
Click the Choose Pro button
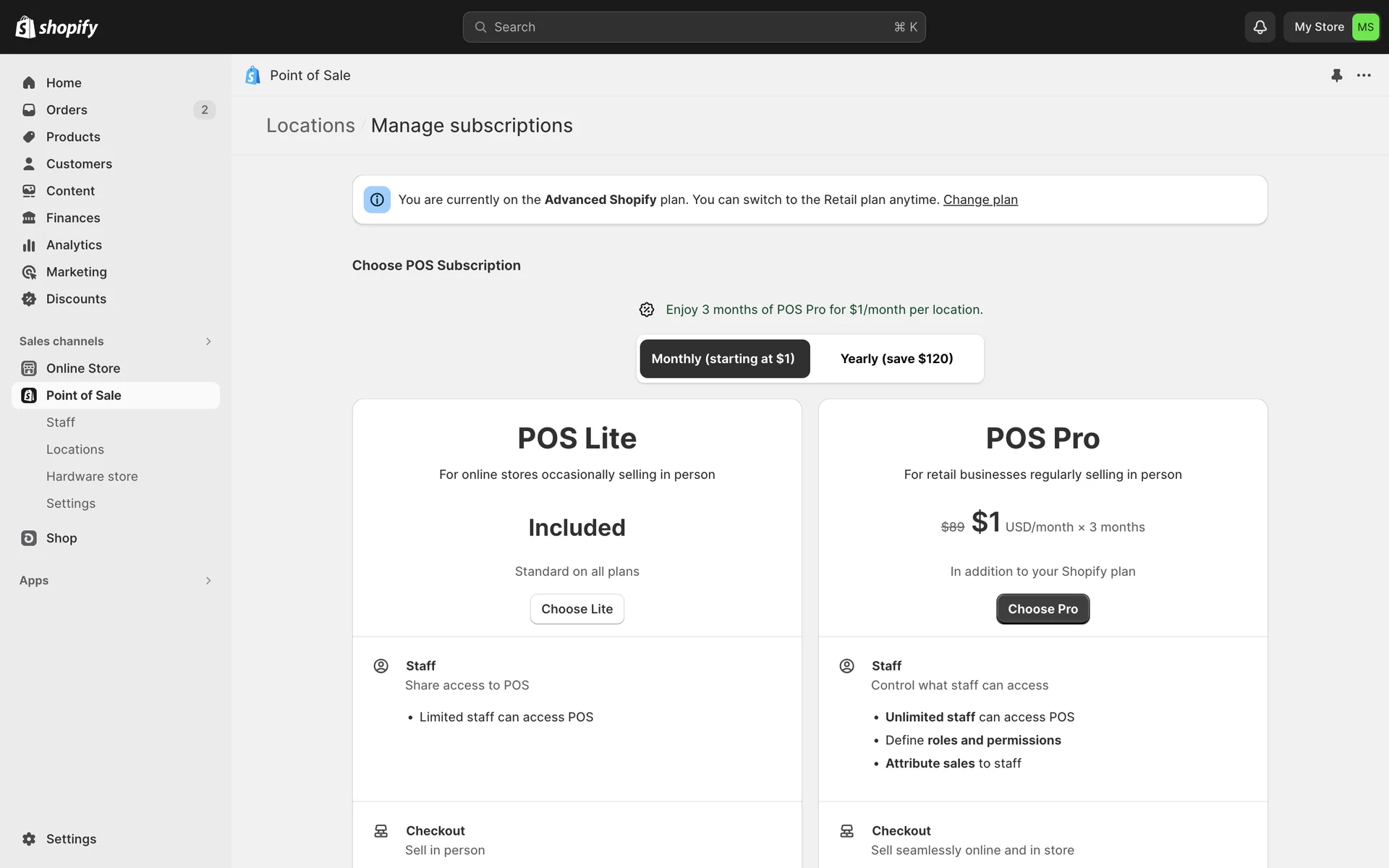[x=1042, y=609]
